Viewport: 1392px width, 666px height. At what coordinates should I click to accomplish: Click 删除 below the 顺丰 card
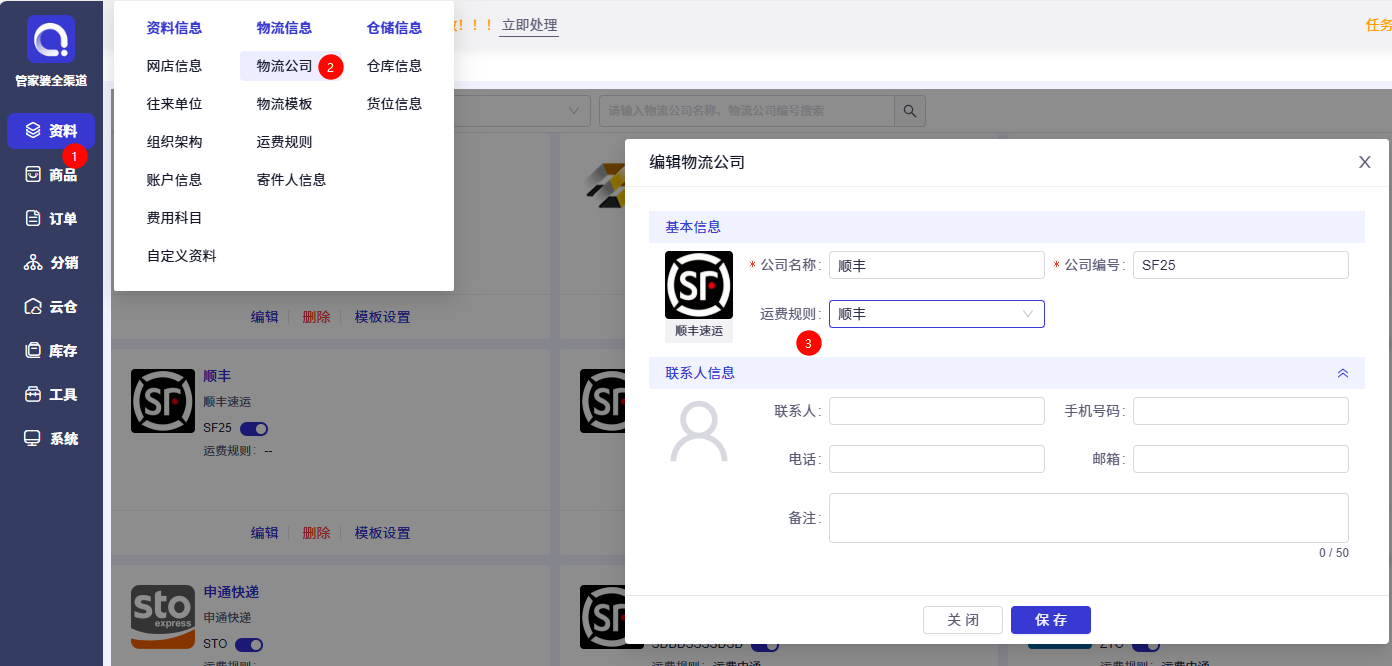(x=316, y=533)
